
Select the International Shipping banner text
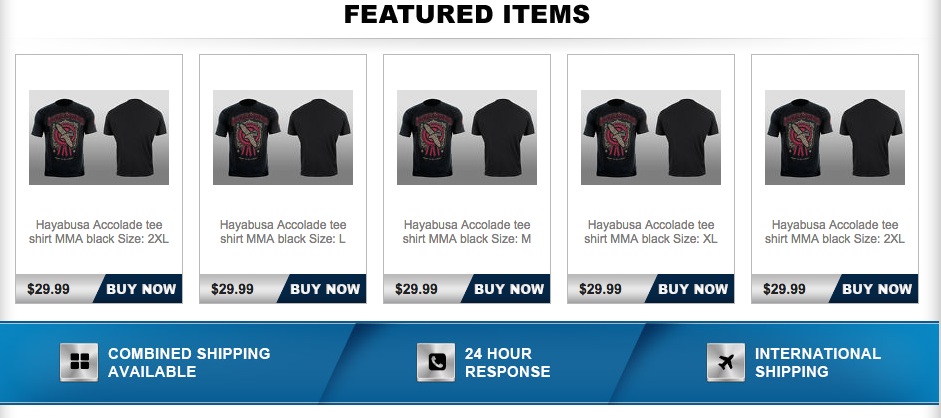point(817,362)
